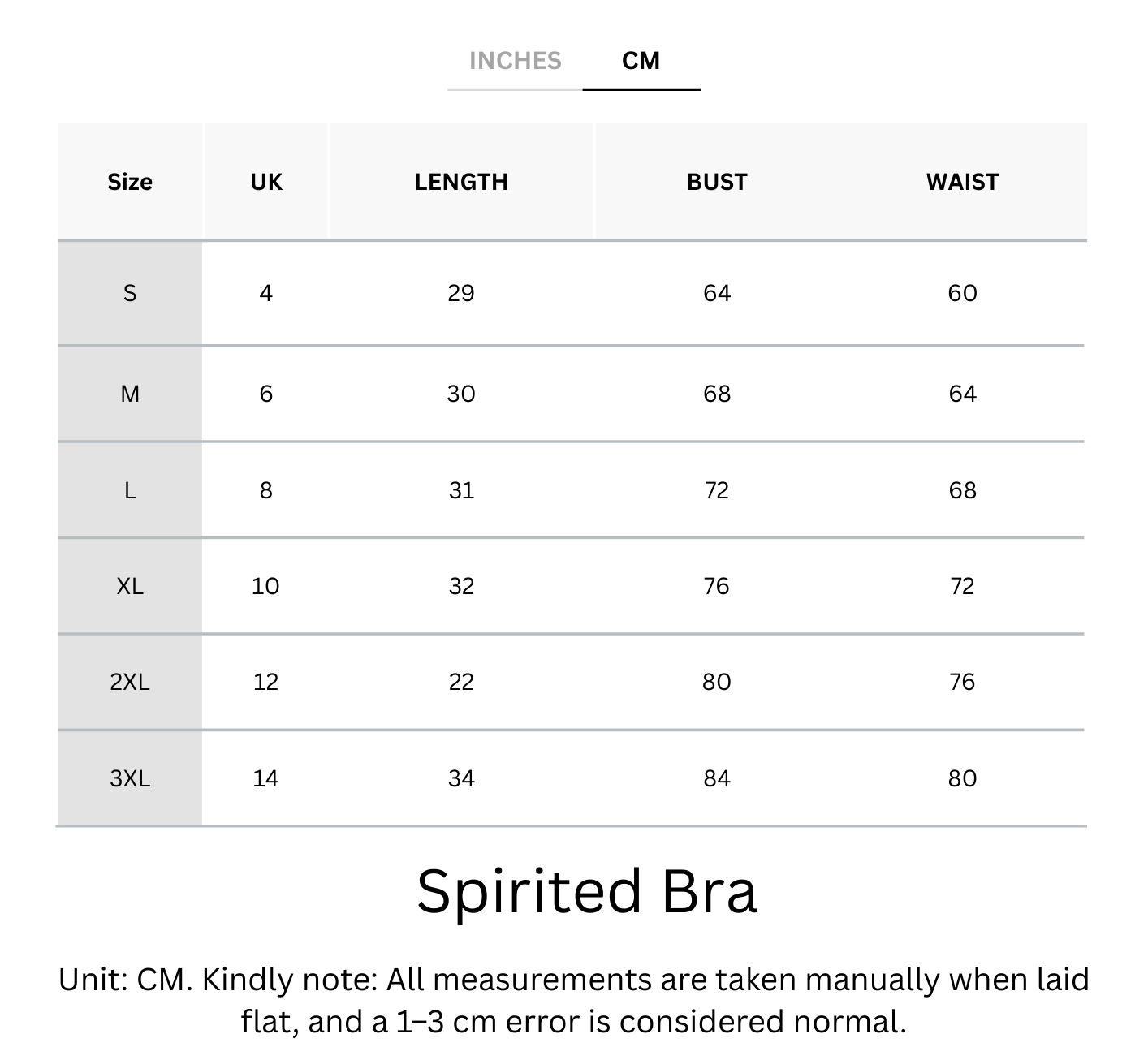
Task: Click the LENGTH column header
Action: (461, 182)
